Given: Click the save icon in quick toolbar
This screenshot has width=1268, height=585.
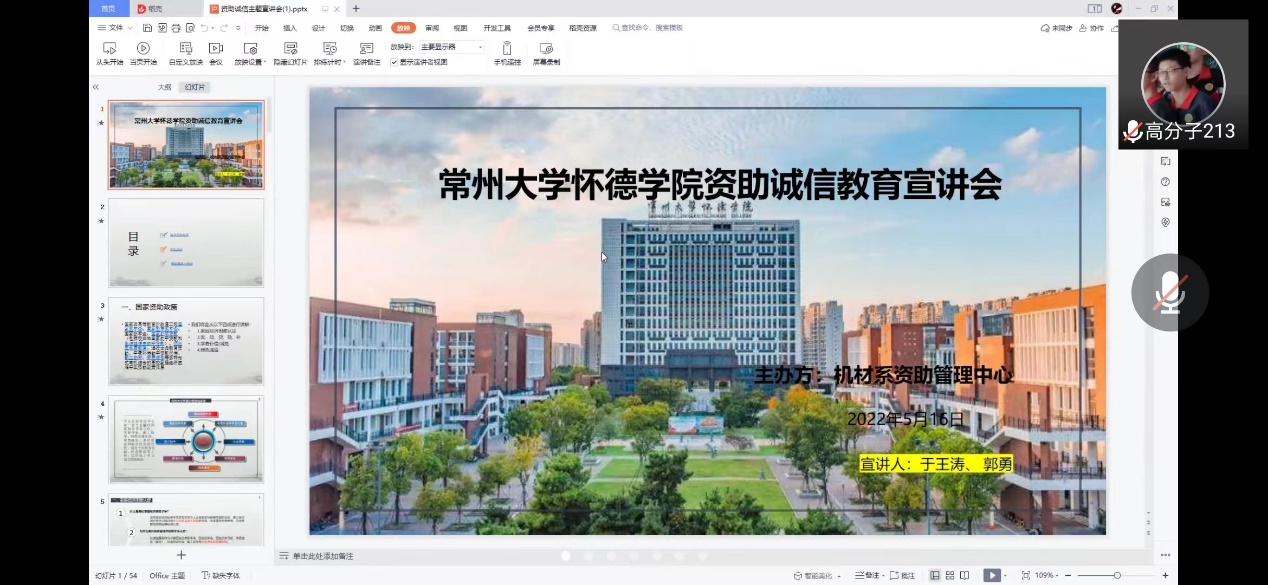Looking at the screenshot, I should 148,28.
